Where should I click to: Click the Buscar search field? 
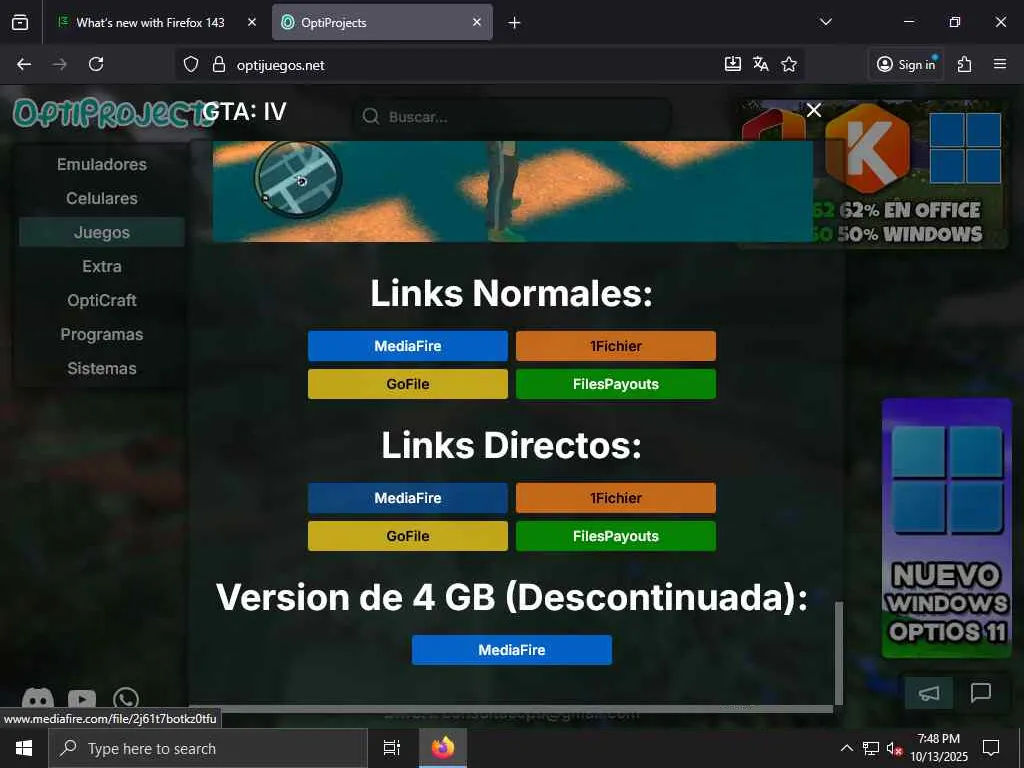(513, 117)
